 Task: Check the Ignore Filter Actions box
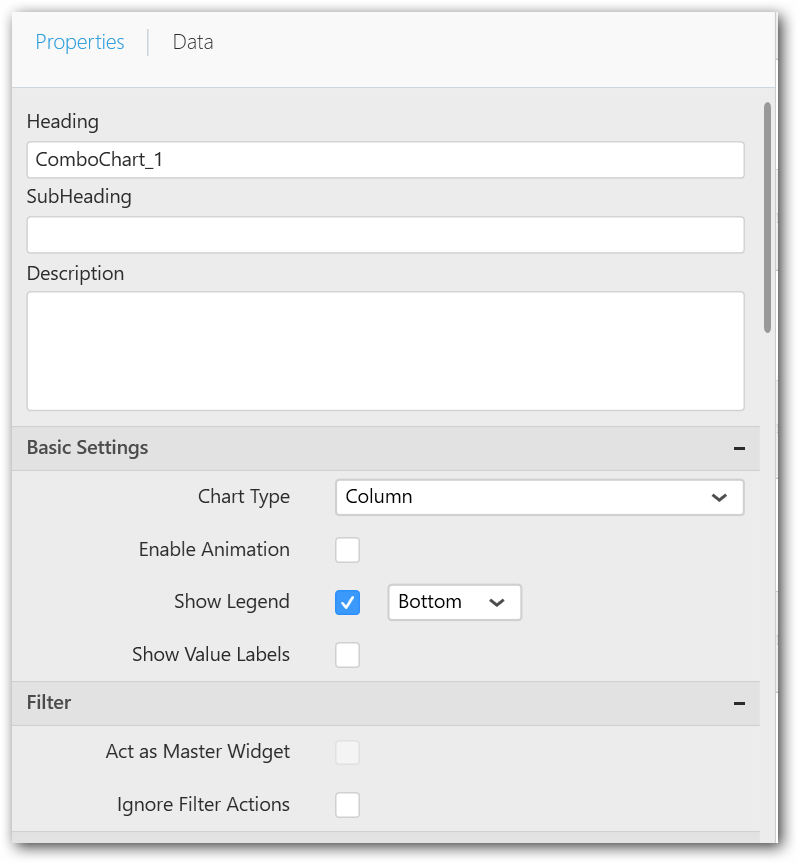pyautogui.click(x=347, y=805)
